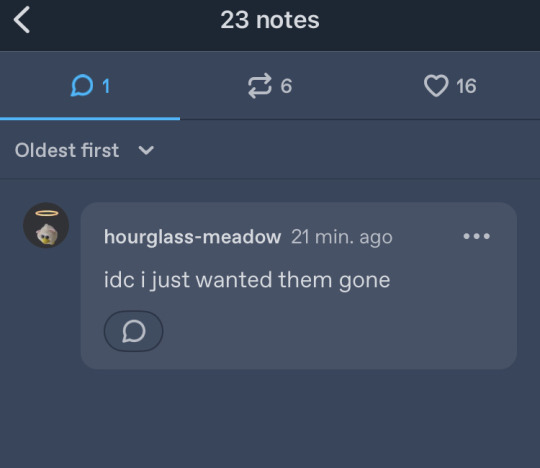Tap the number 16 beside the heart
Image resolution: width=540 pixels, height=468 pixels.
[x=466, y=86]
